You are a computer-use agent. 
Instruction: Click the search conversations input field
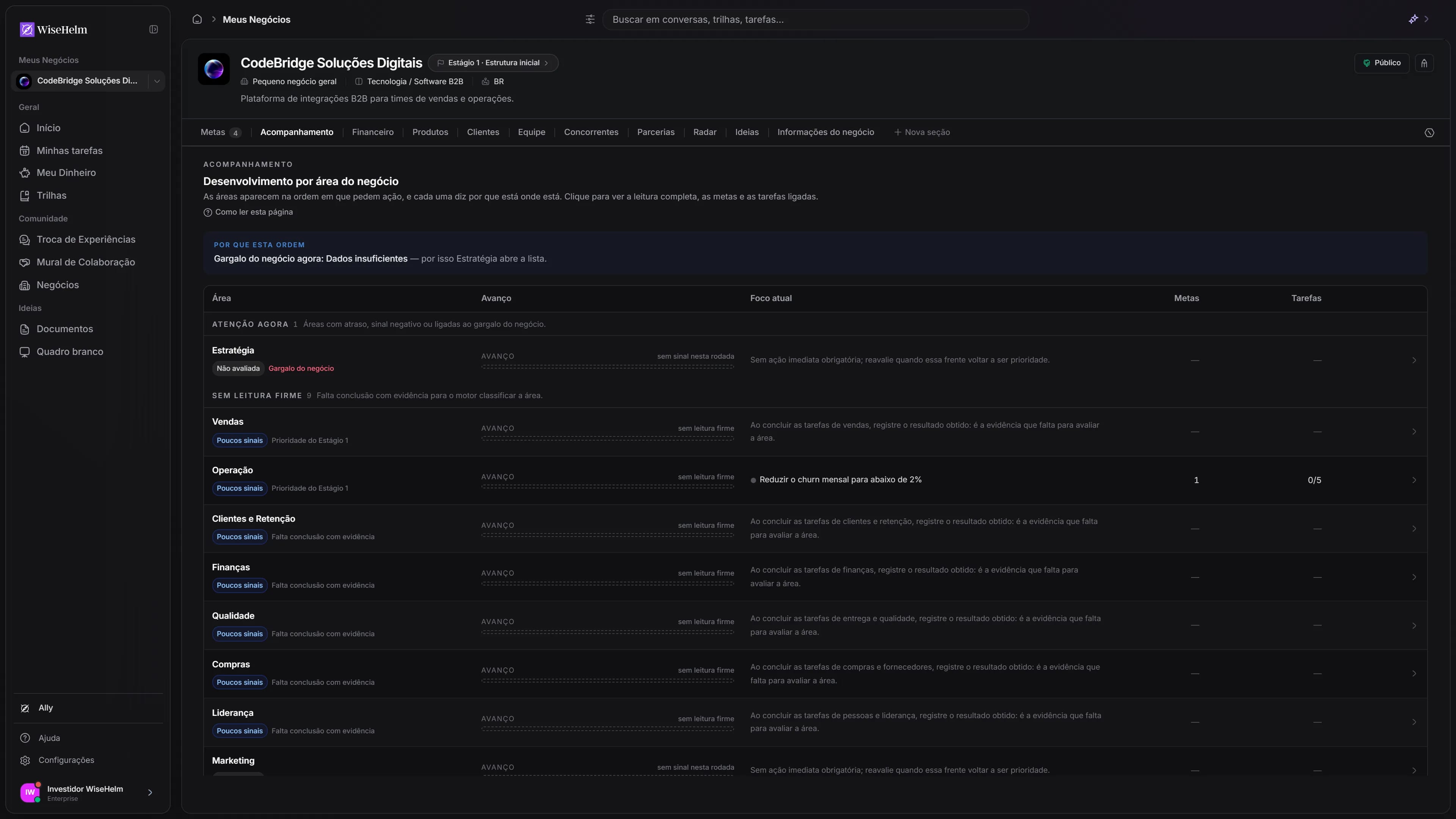(x=815, y=19)
